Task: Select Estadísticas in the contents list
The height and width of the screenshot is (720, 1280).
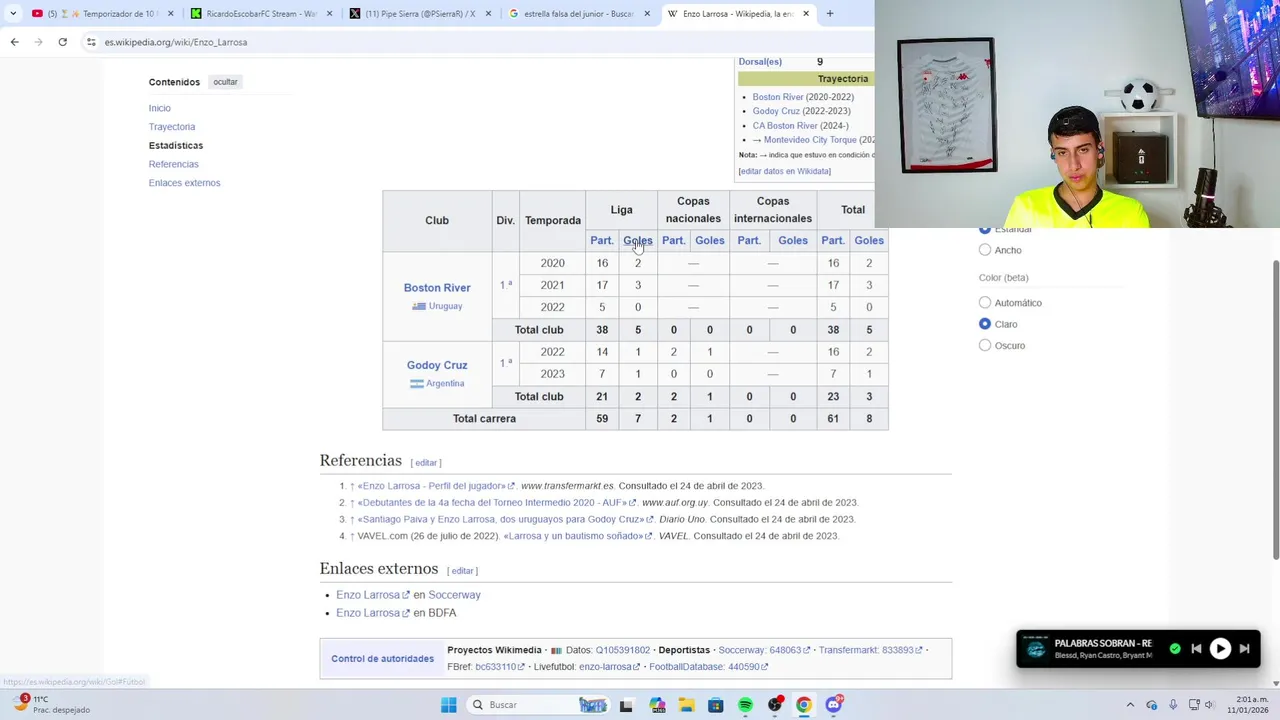Action: [176, 146]
